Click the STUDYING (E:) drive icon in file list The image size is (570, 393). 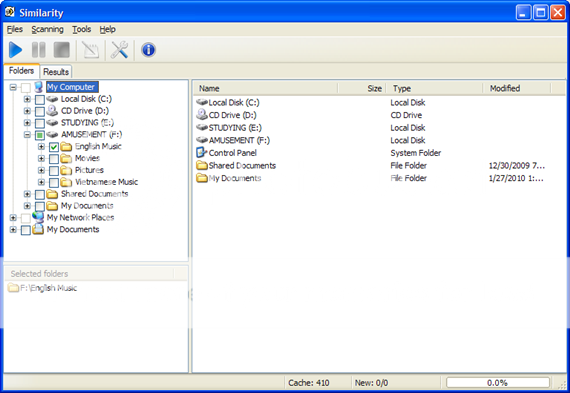[201, 128]
